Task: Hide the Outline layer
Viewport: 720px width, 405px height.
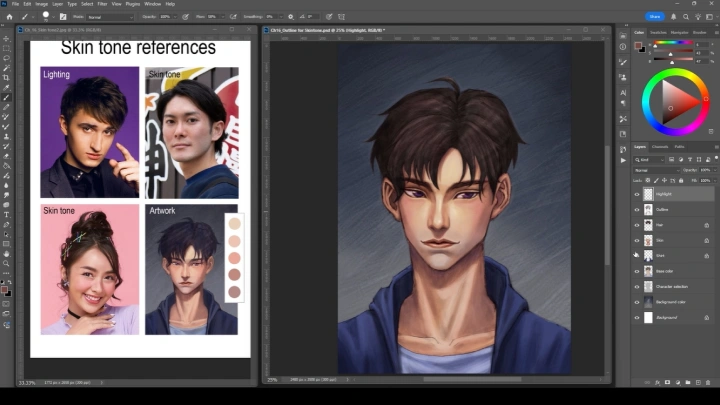Action: click(637, 209)
